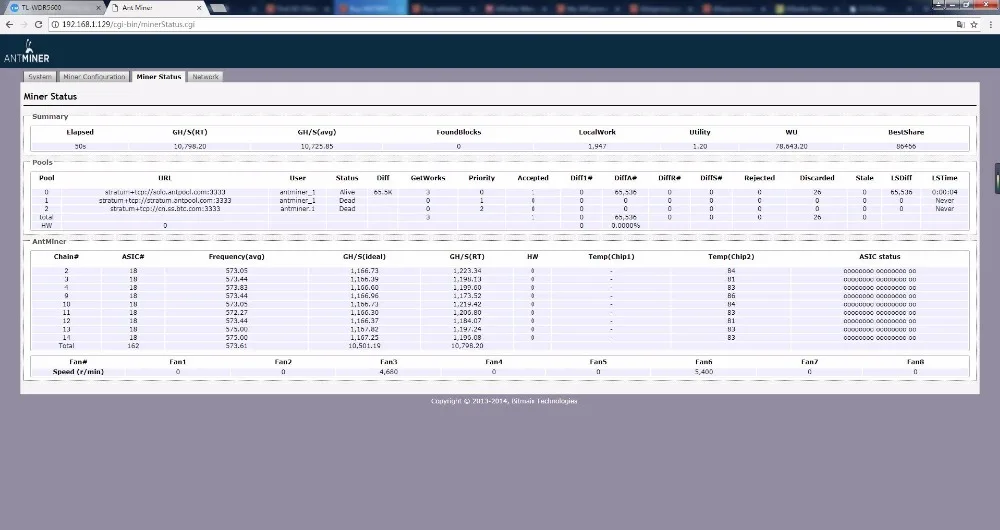Close the TL-WDR5600 browser tab
This screenshot has height=530, width=1000.
click(x=99, y=8)
